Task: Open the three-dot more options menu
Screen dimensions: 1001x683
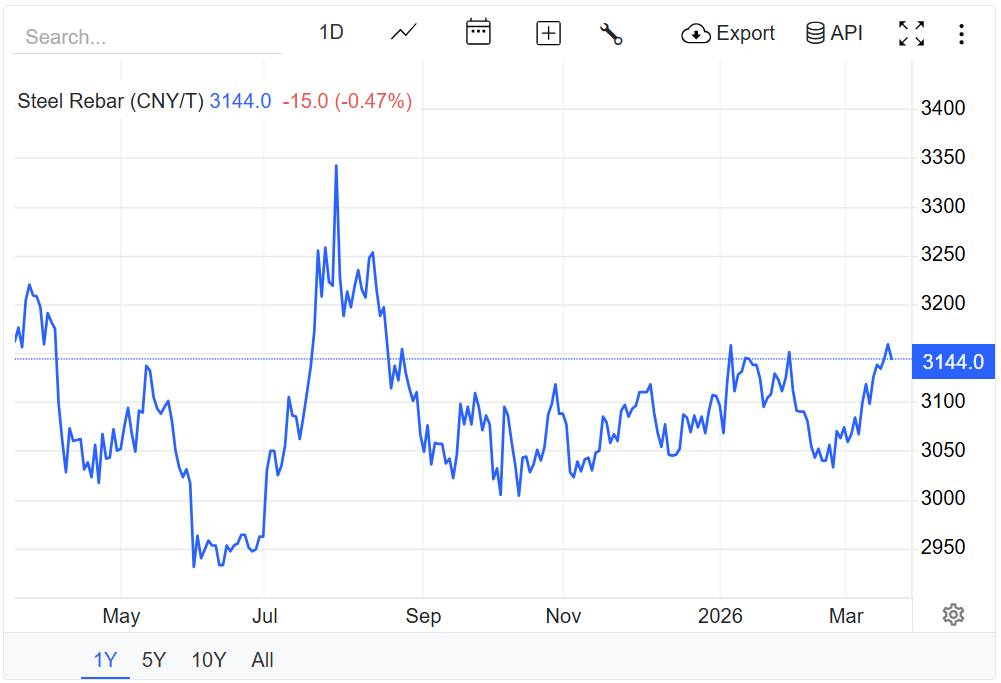Action: pos(961,34)
